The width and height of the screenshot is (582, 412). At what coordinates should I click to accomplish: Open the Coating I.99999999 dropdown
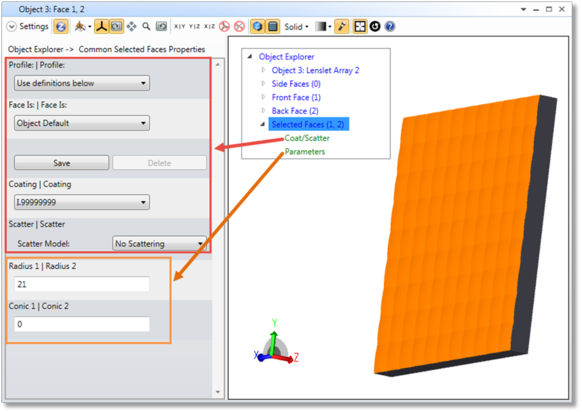click(x=82, y=202)
